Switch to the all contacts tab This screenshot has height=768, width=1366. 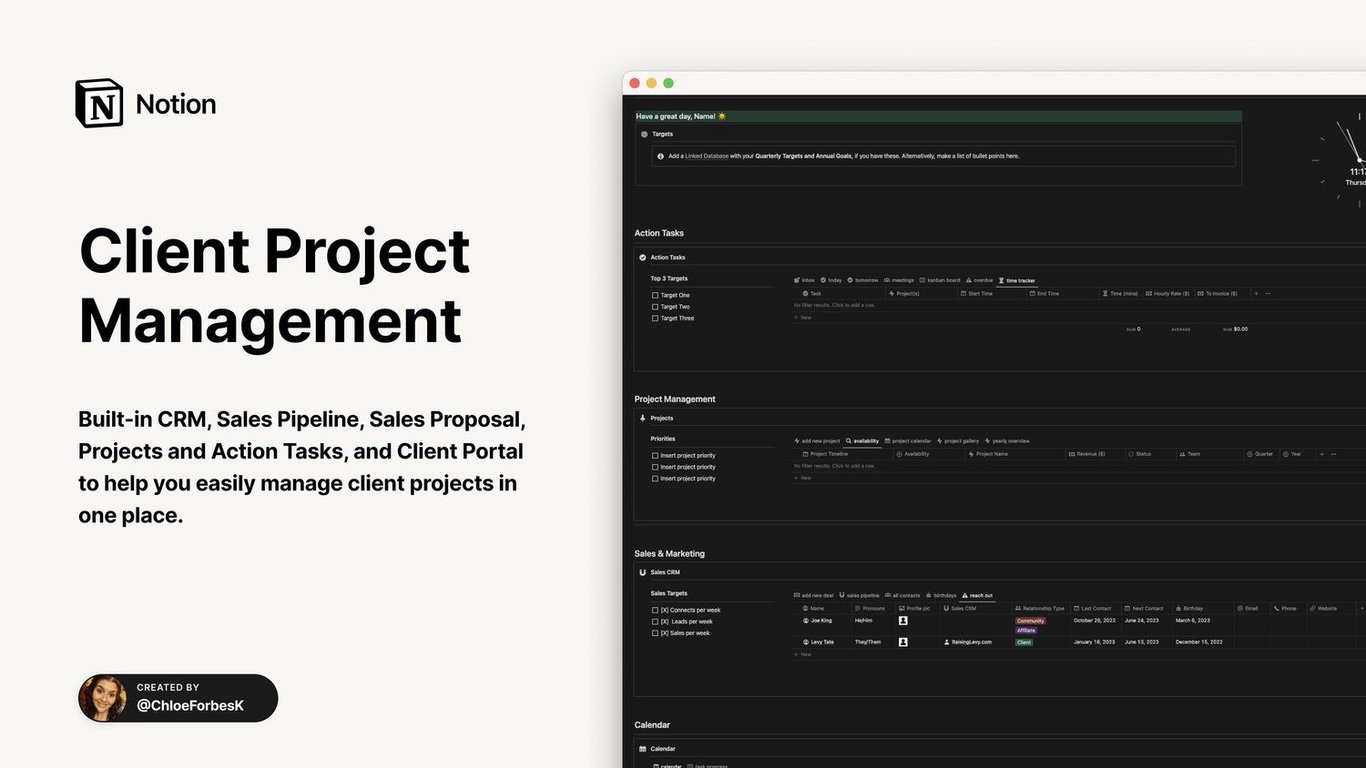902,595
